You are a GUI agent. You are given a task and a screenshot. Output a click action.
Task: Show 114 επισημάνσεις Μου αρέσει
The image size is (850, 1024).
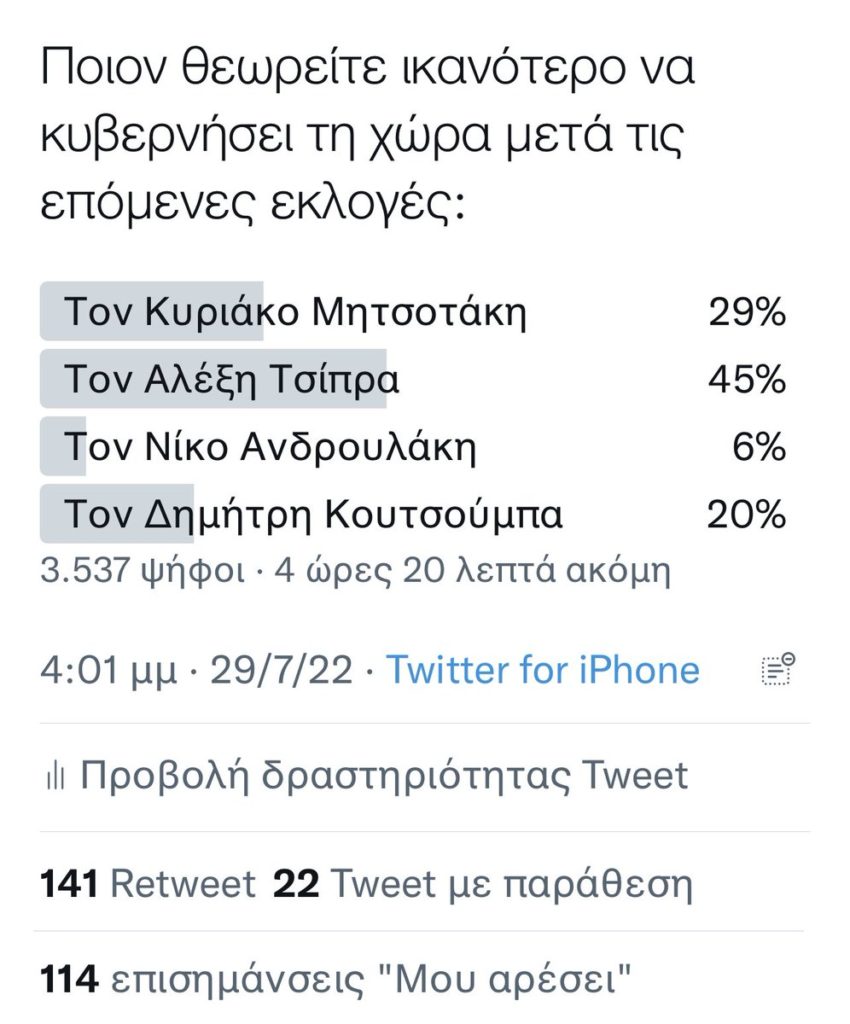pos(336,981)
